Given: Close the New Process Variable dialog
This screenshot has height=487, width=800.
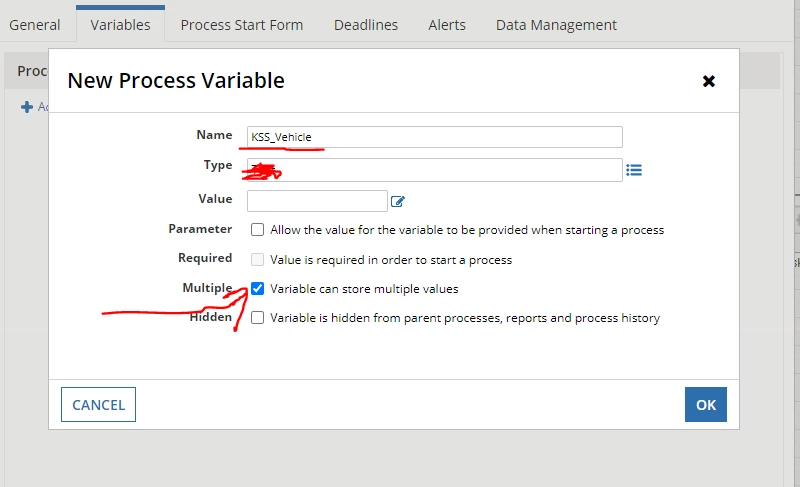Looking at the screenshot, I should pyautogui.click(x=709, y=81).
